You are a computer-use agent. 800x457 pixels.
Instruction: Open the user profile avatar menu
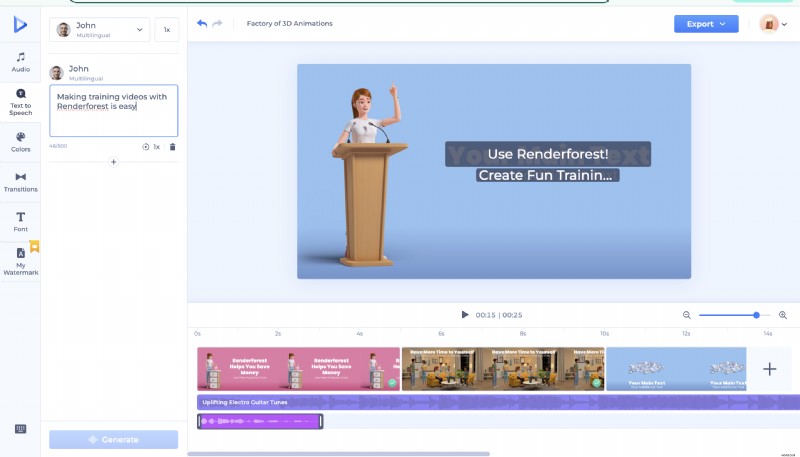click(x=773, y=24)
